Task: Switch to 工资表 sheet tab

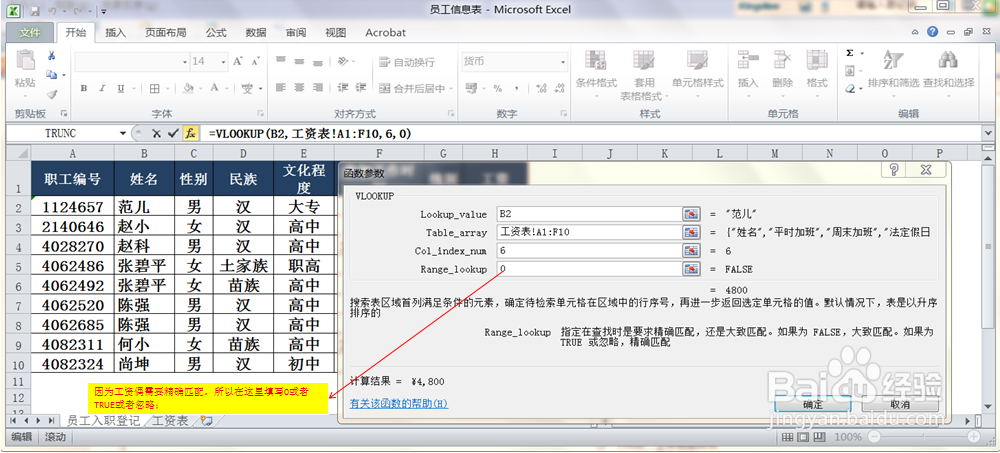Action: coord(170,420)
